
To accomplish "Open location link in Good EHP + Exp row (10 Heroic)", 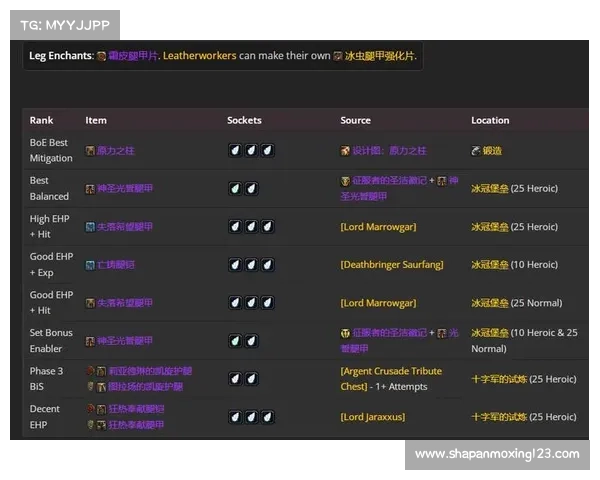I will (490, 265).
